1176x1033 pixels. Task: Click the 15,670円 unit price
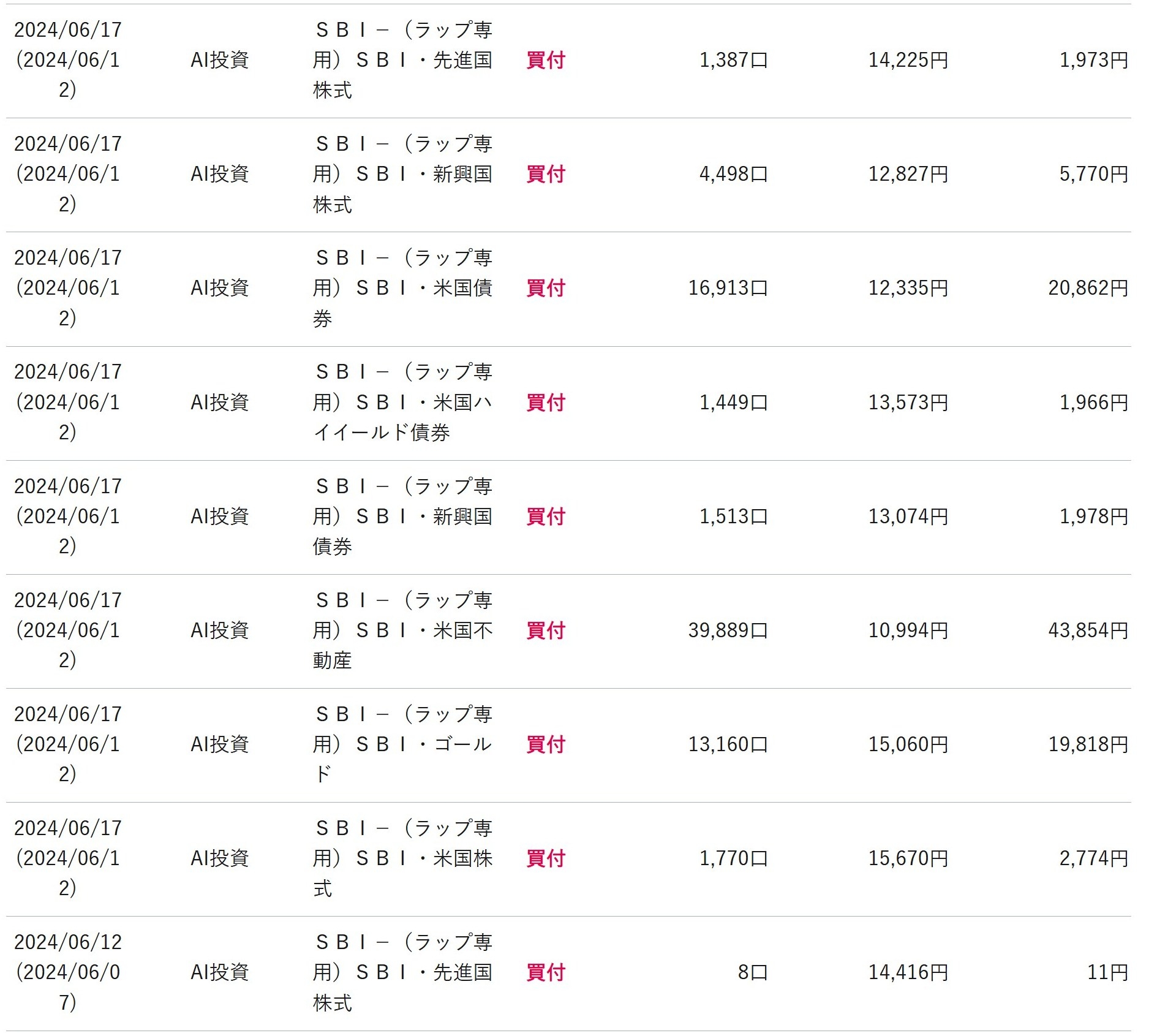(908, 858)
